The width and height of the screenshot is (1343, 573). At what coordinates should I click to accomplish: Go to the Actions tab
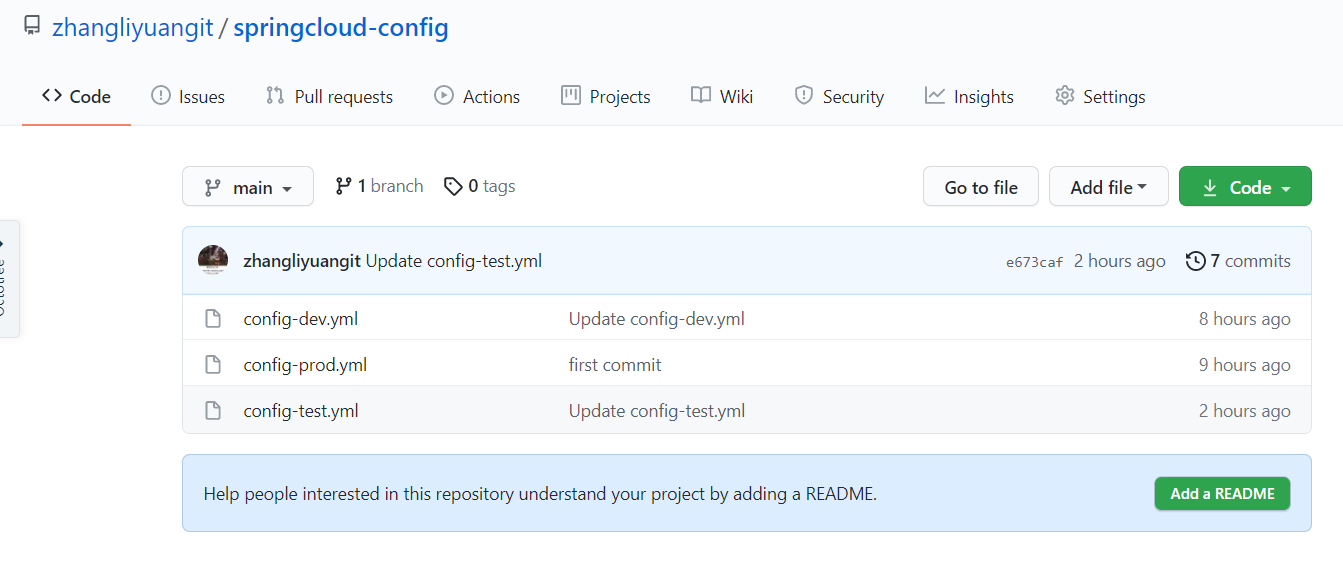[477, 96]
